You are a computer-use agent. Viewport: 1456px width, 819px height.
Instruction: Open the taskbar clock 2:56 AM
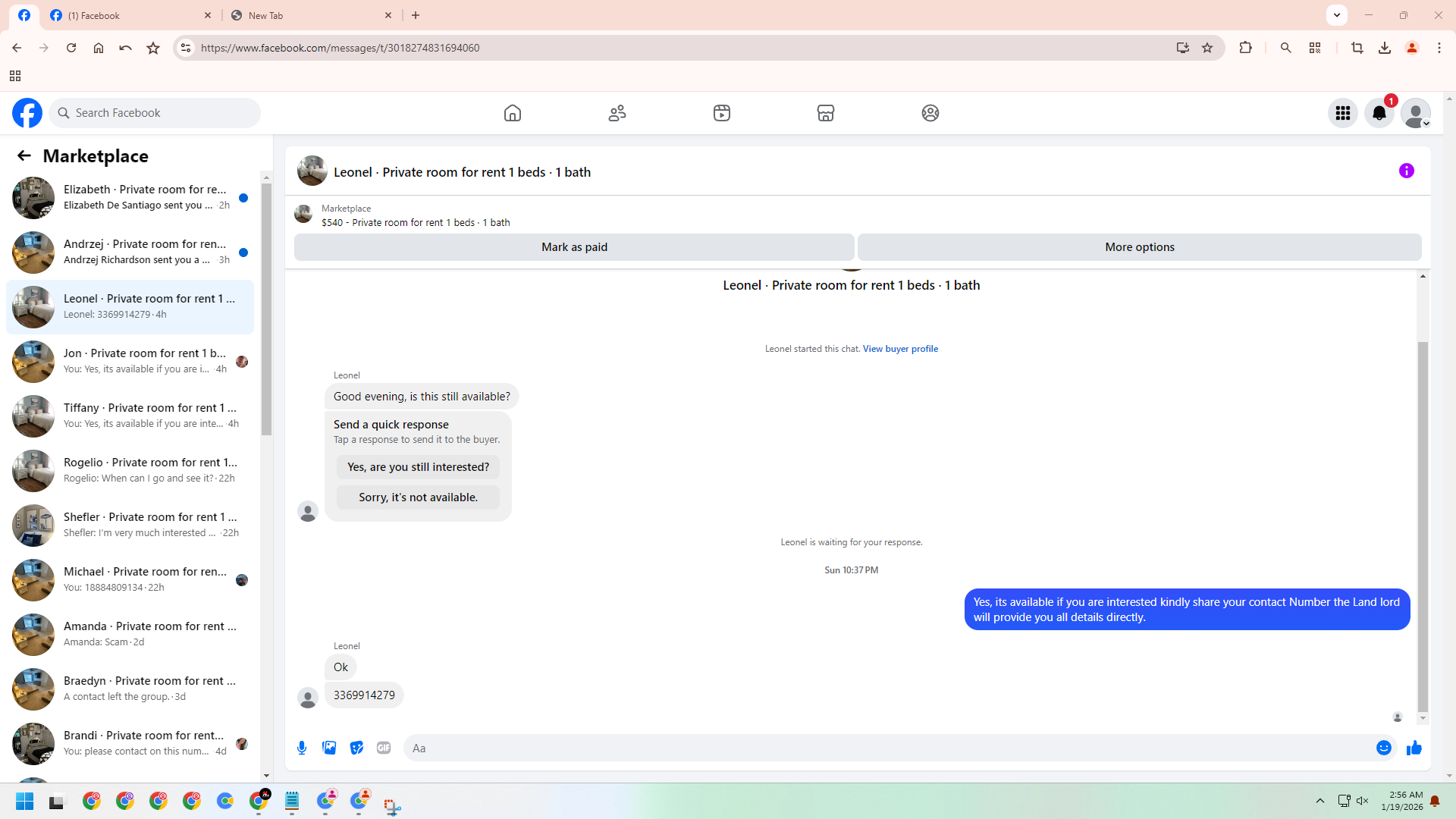1402,801
